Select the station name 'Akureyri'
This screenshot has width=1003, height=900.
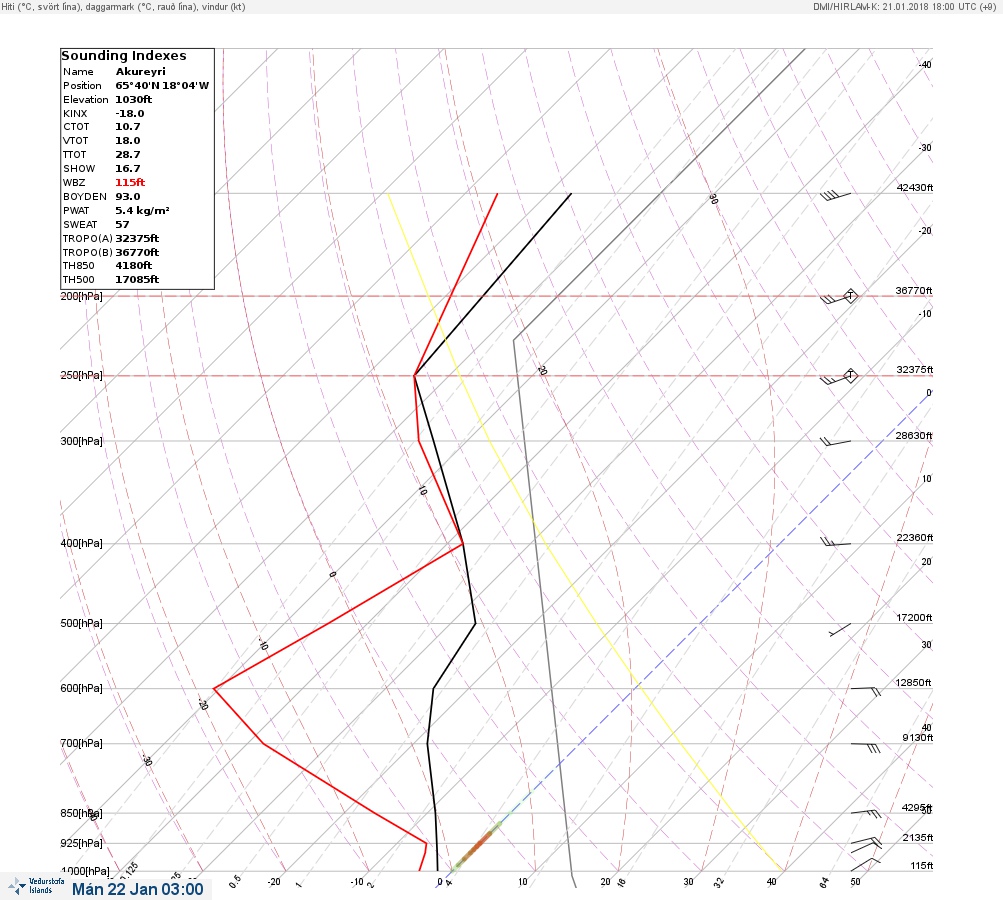[141, 72]
